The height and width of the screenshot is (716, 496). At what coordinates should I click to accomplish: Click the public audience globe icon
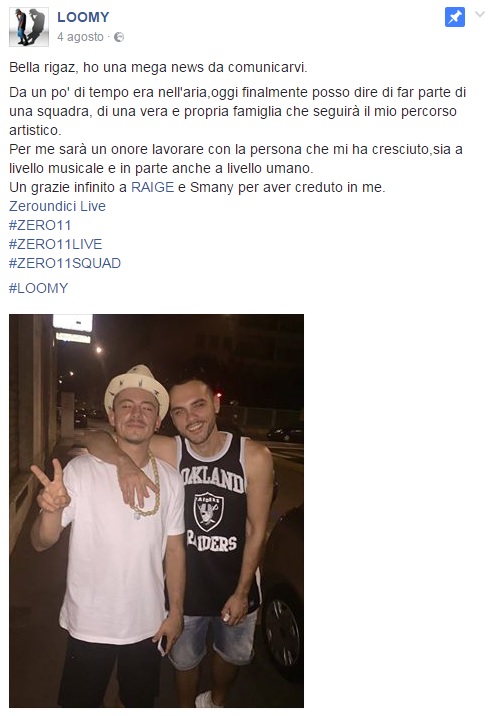[x=119, y=37]
